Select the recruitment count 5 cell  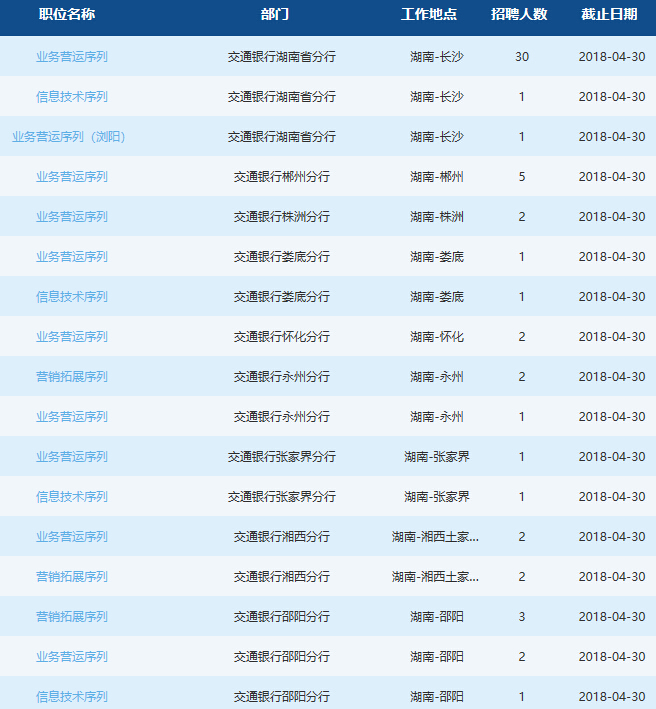pos(522,177)
